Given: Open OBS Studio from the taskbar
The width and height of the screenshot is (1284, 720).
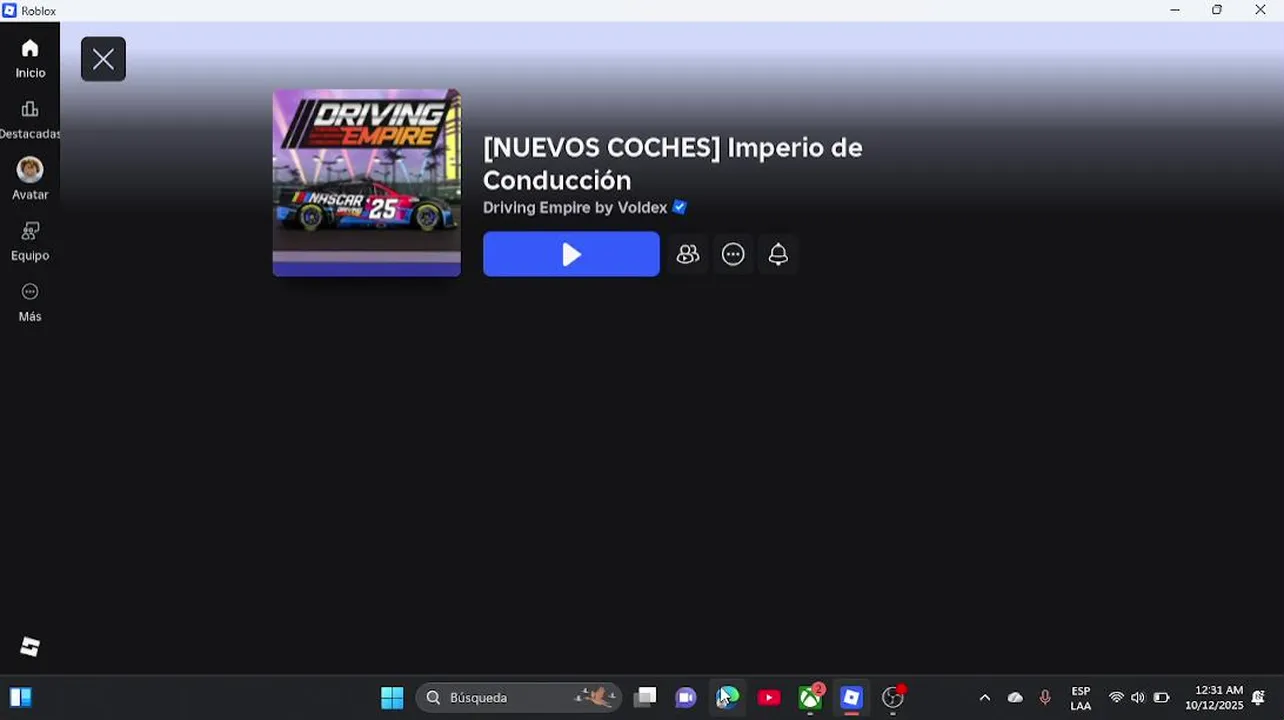Looking at the screenshot, I should pyautogui.click(x=893, y=697).
